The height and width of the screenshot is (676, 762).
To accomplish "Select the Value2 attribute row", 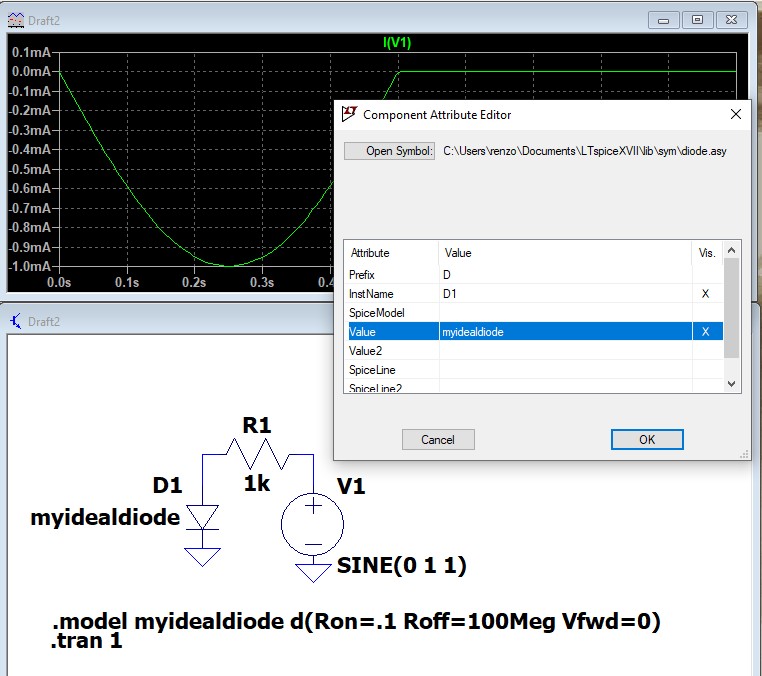I will pos(390,351).
